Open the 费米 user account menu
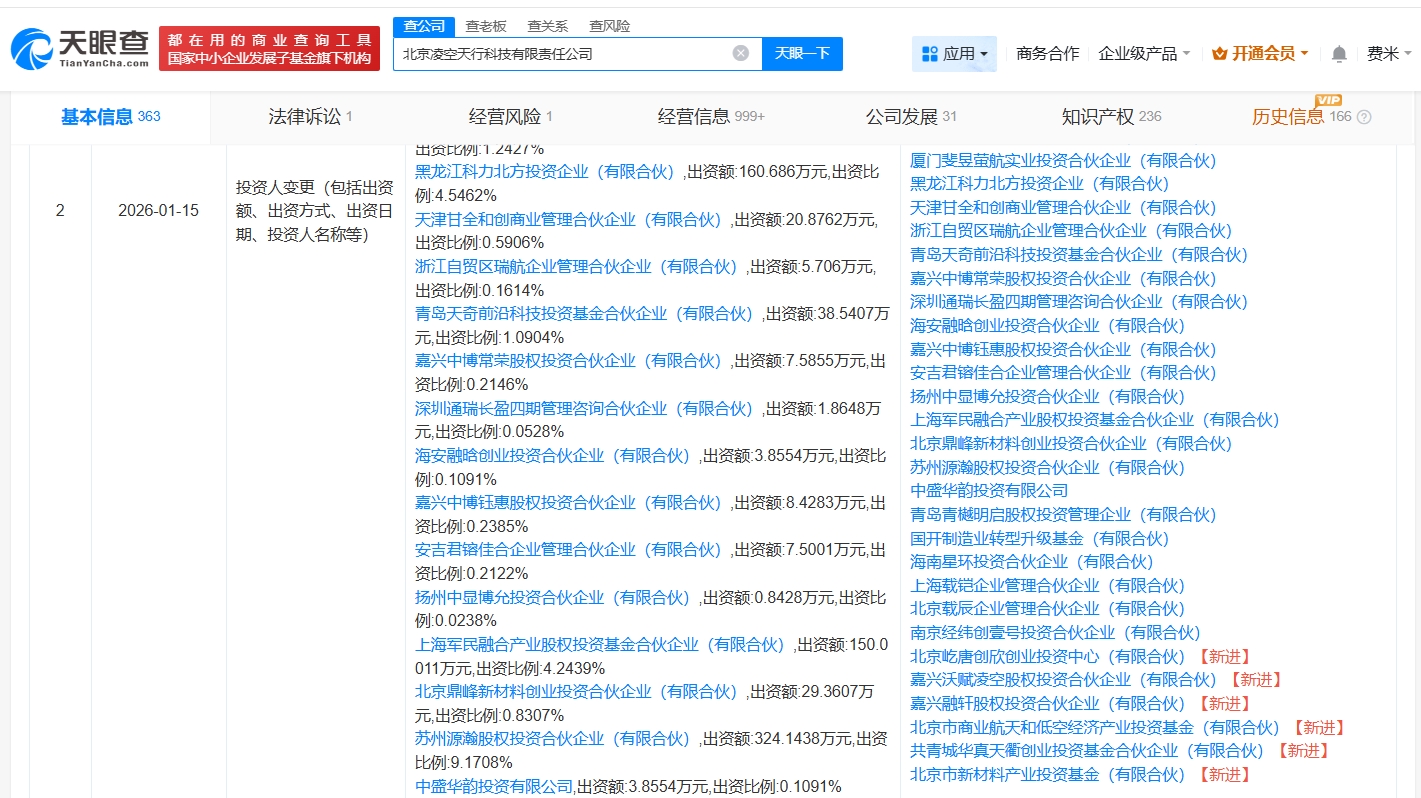Screen dimensions: 1421x798 click(1389, 54)
